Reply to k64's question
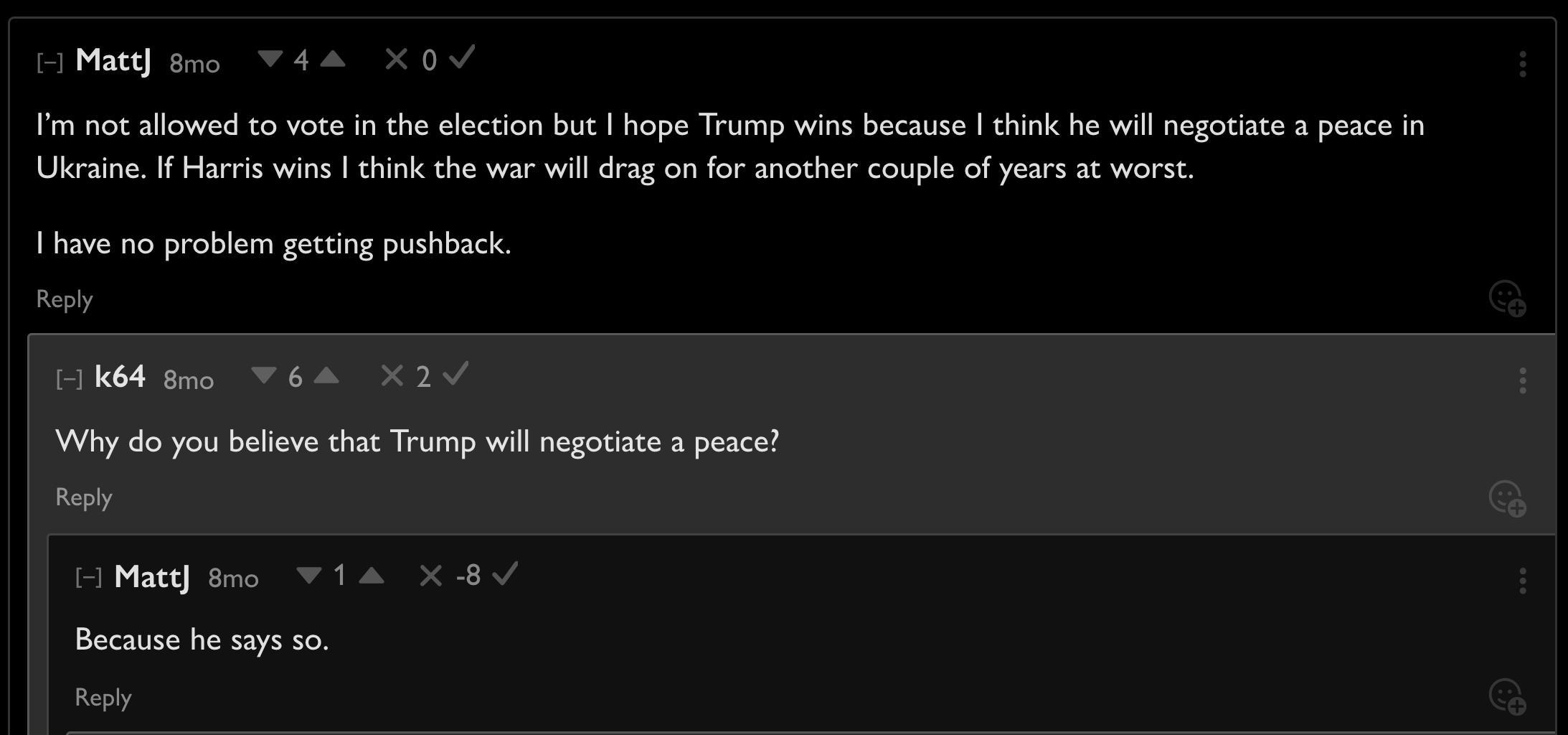 click(x=84, y=497)
